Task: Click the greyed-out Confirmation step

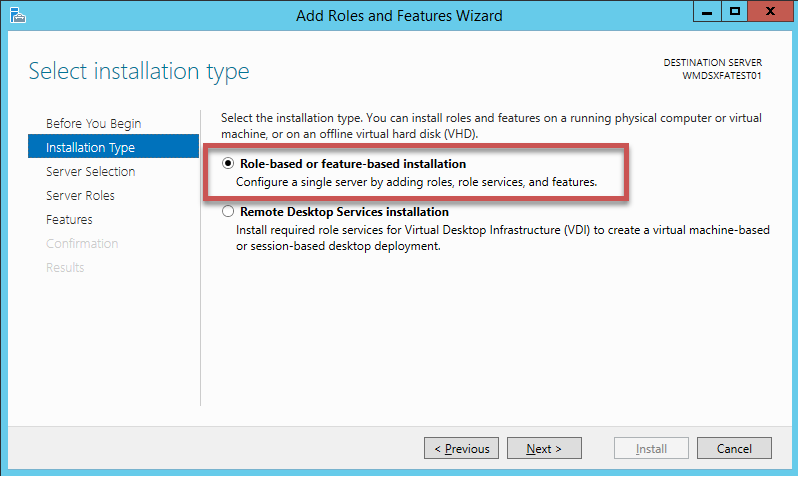Action: click(82, 243)
